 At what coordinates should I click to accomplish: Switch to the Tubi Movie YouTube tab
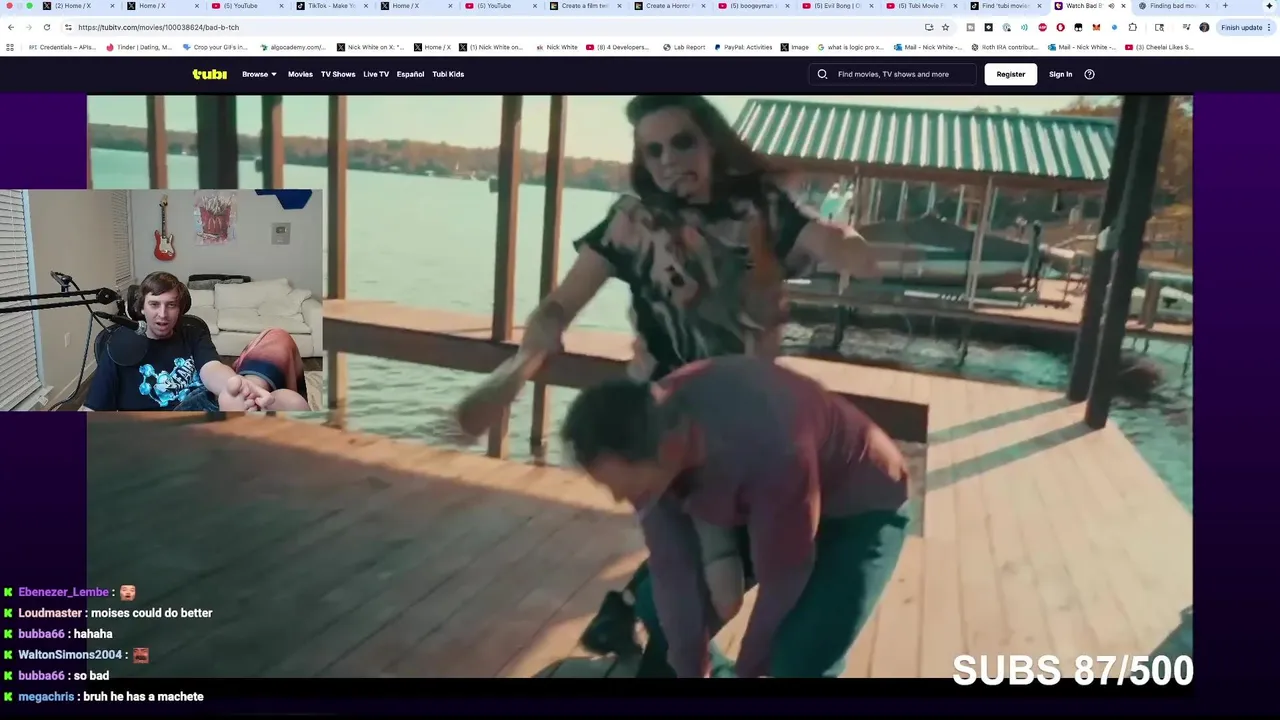[921, 6]
